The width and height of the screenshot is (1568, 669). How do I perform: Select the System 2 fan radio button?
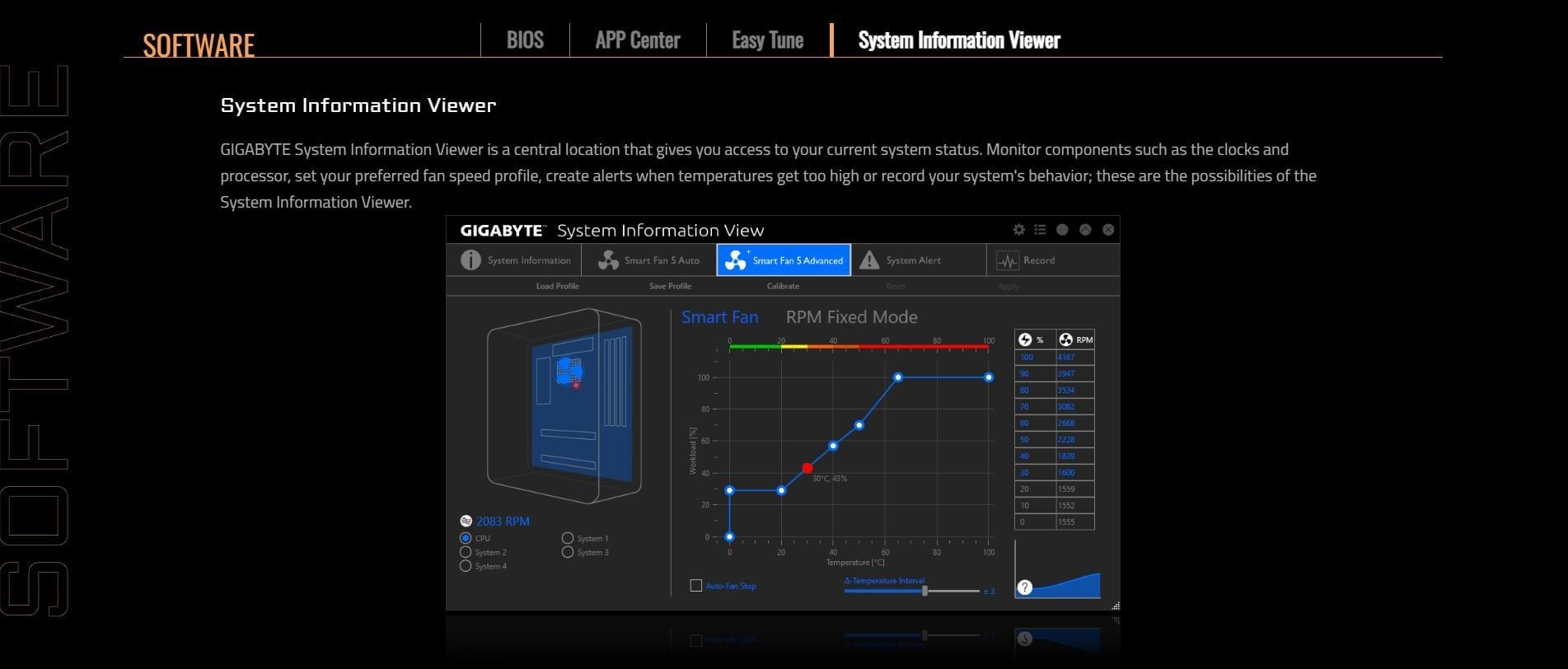[x=466, y=552]
